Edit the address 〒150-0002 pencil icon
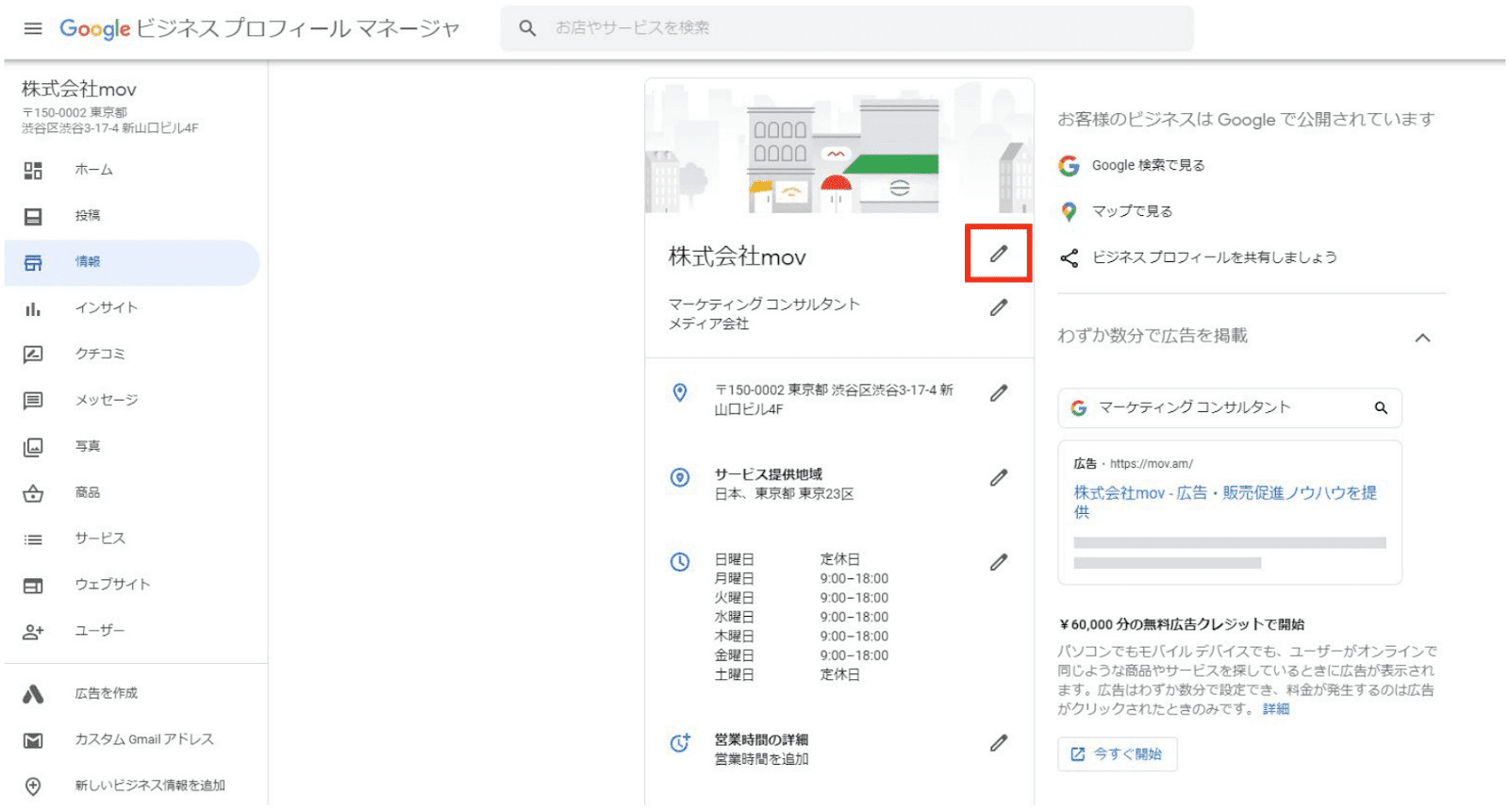Screen dimensions: 1509x812 pos(999,393)
